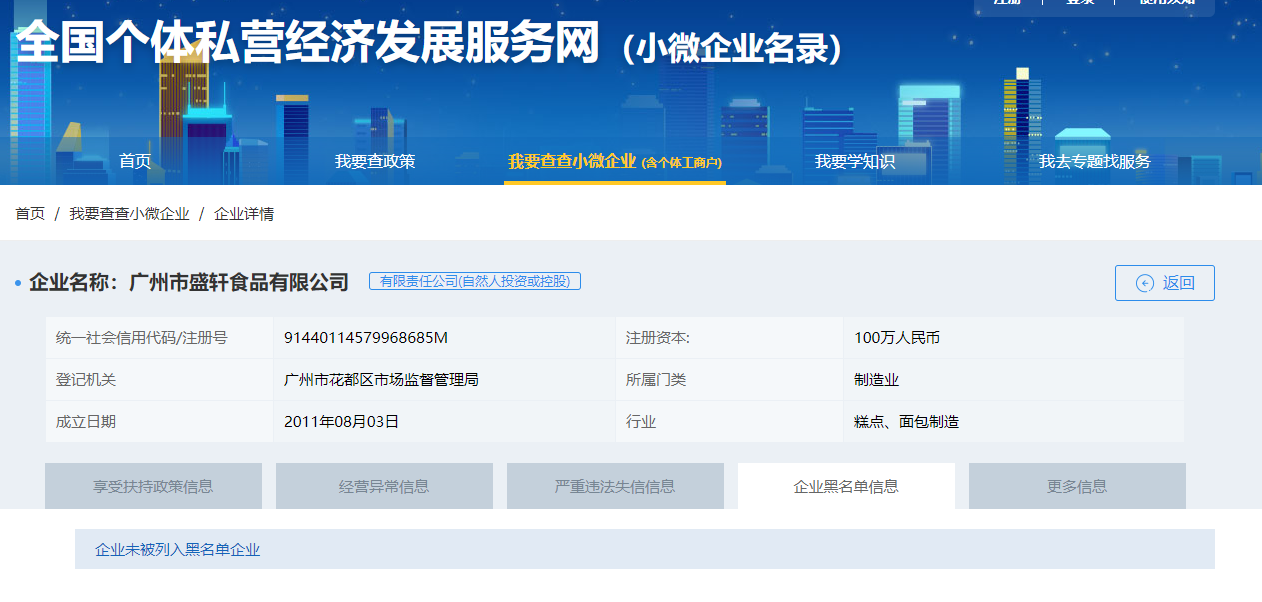Click the 企业详情 breadcrumb entry
1262x602 pixels.
244,213
